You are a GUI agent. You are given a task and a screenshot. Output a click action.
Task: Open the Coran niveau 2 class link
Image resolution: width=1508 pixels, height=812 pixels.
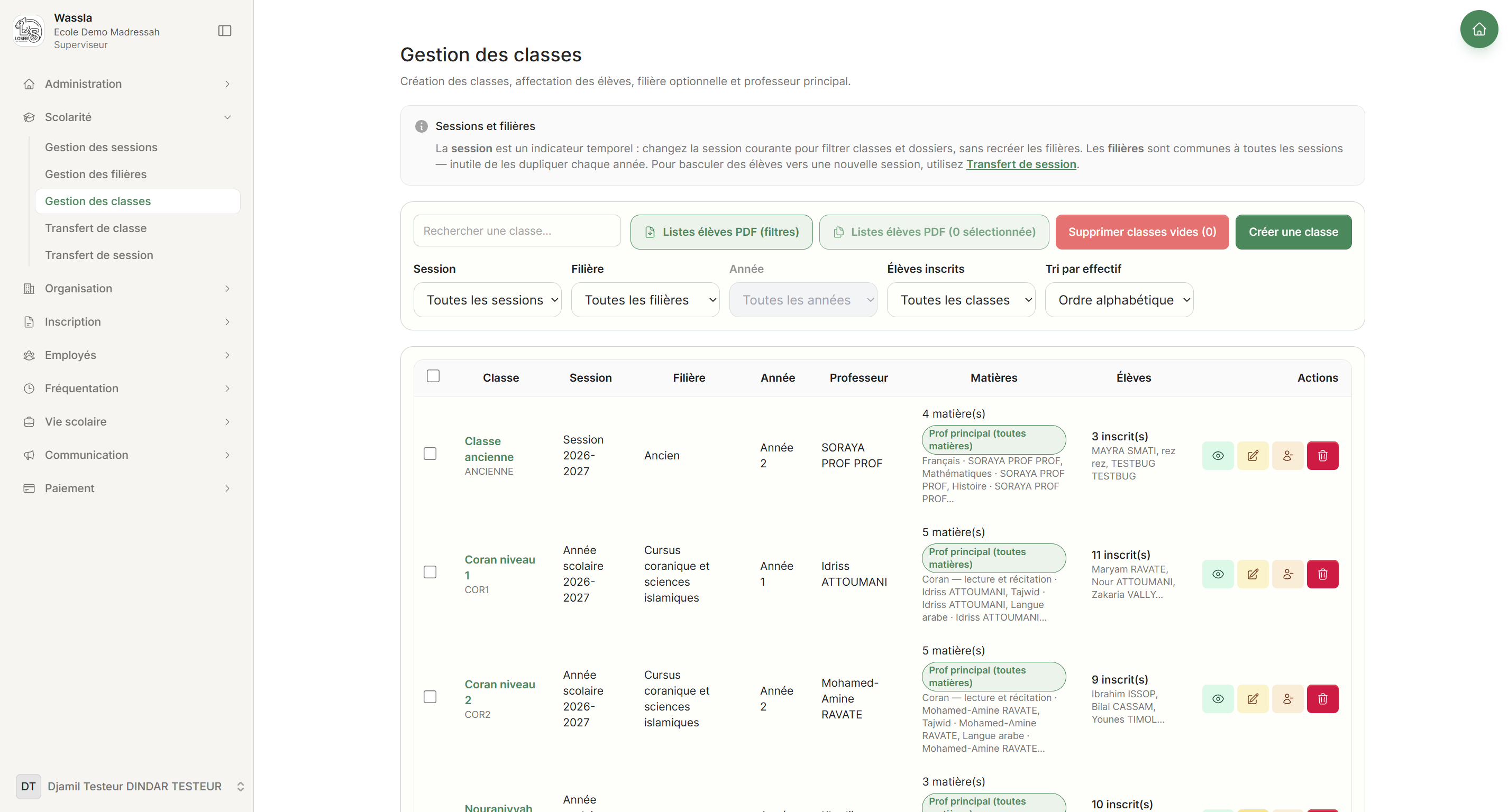(x=500, y=692)
